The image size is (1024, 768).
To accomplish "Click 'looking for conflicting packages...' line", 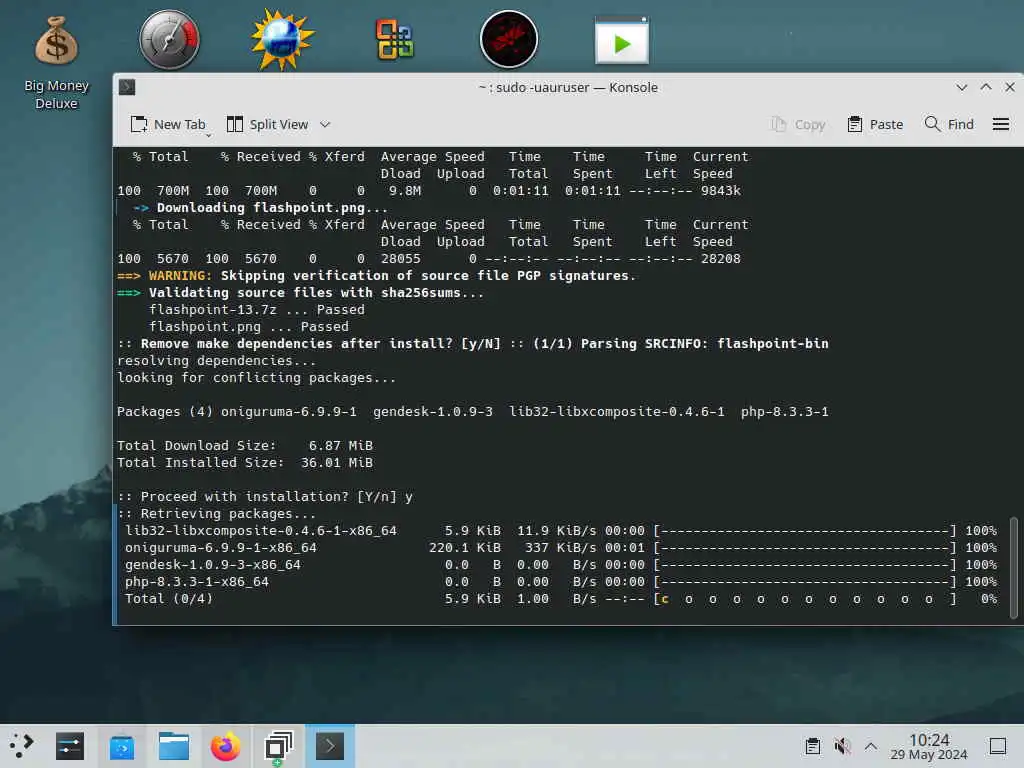I will click(x=257, y=377).
